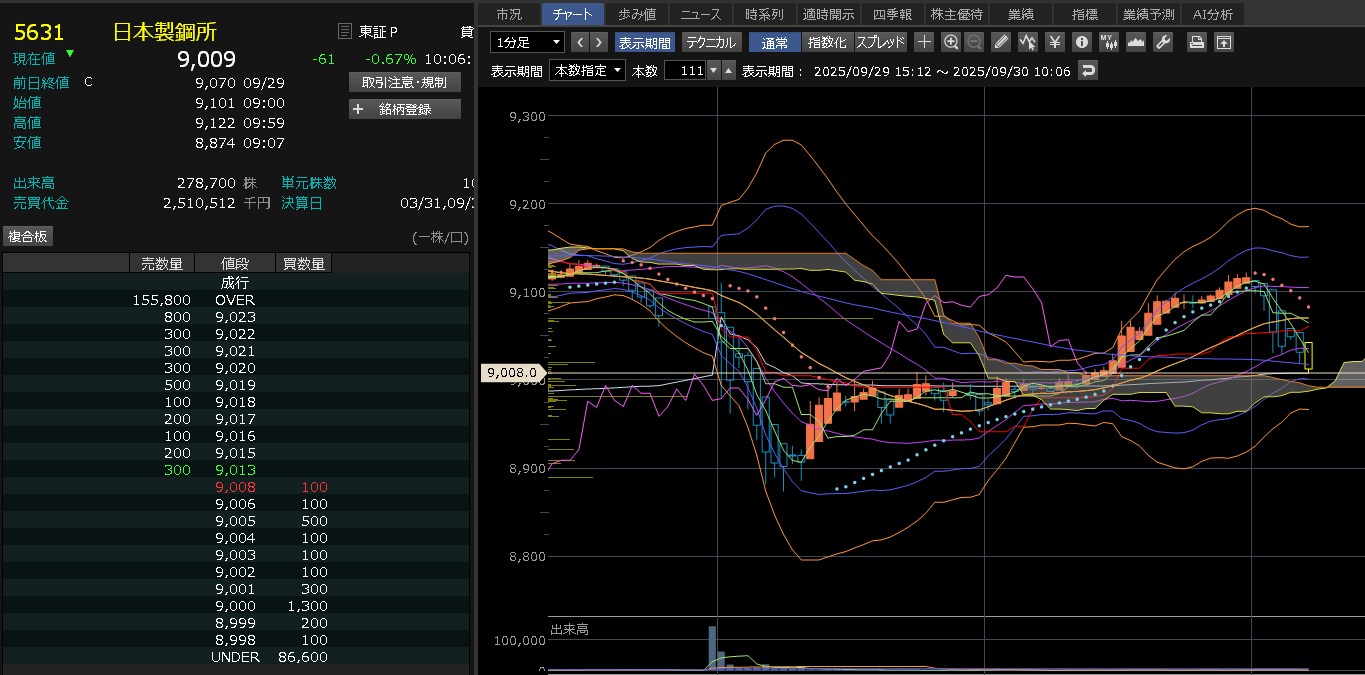This screenshot has width=1365, height=675.
Task: Open the 四季報 tab
Action: [891, 14]
